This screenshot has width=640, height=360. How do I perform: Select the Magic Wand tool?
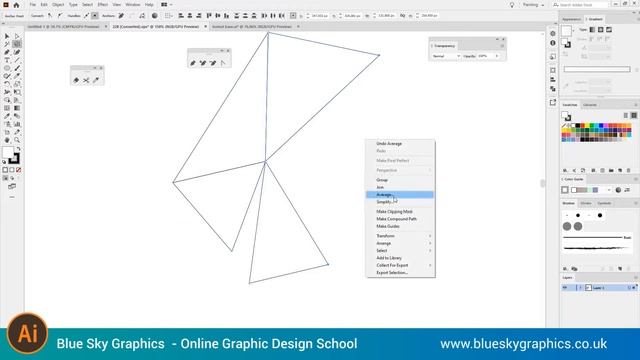tap(7, 44)
